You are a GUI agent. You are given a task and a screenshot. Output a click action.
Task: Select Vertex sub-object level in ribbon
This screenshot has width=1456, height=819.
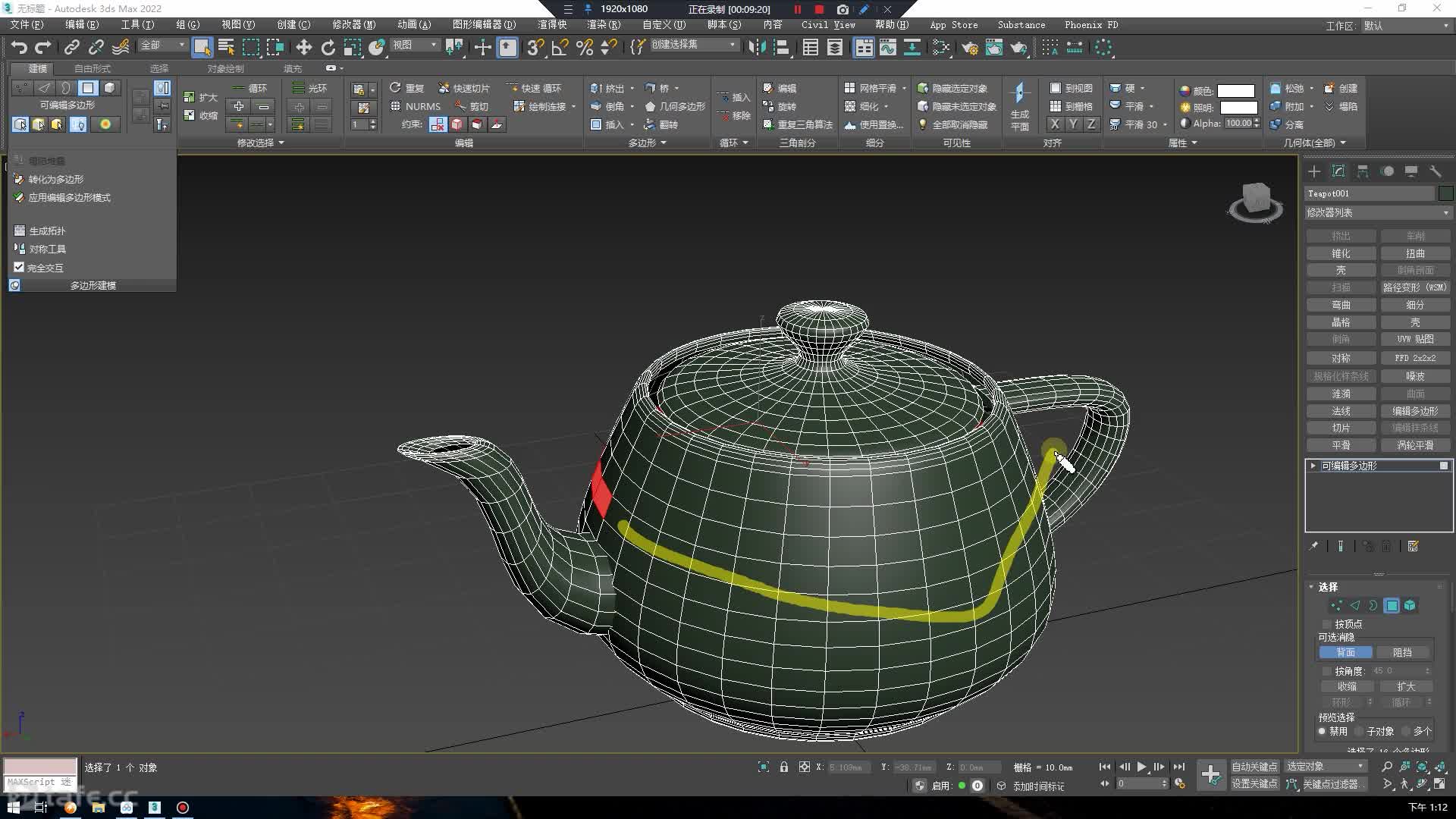[x=22, y=88]
